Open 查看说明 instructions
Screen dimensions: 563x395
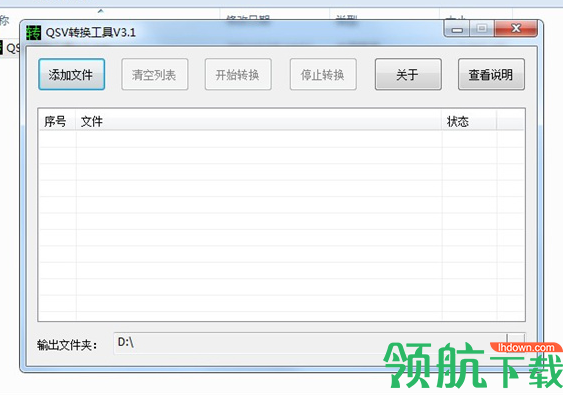491,74
